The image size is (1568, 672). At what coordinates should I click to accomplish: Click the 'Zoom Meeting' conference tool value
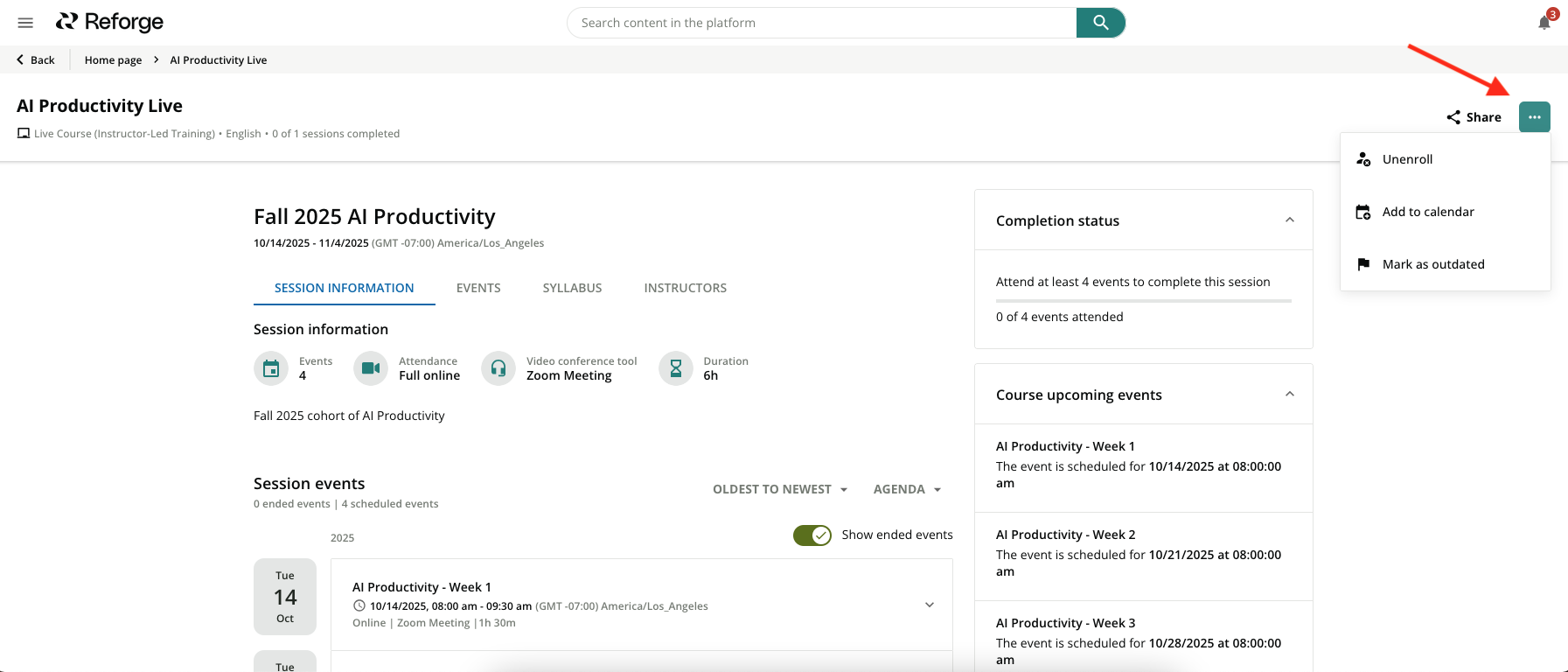[x=569, y=375]
